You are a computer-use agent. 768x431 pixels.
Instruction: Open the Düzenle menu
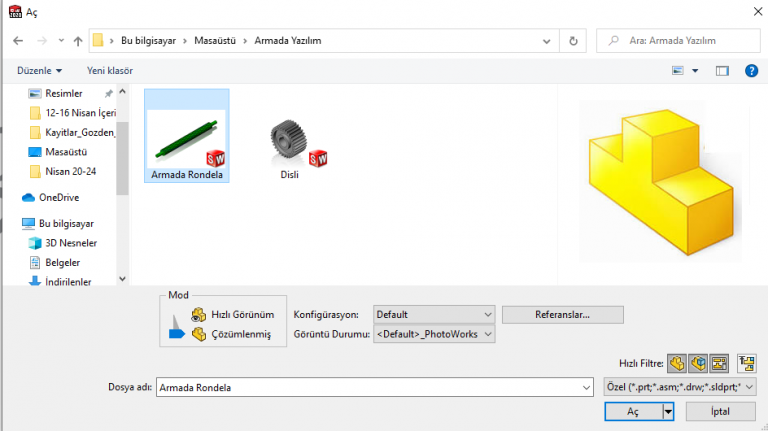click(40, 71)
